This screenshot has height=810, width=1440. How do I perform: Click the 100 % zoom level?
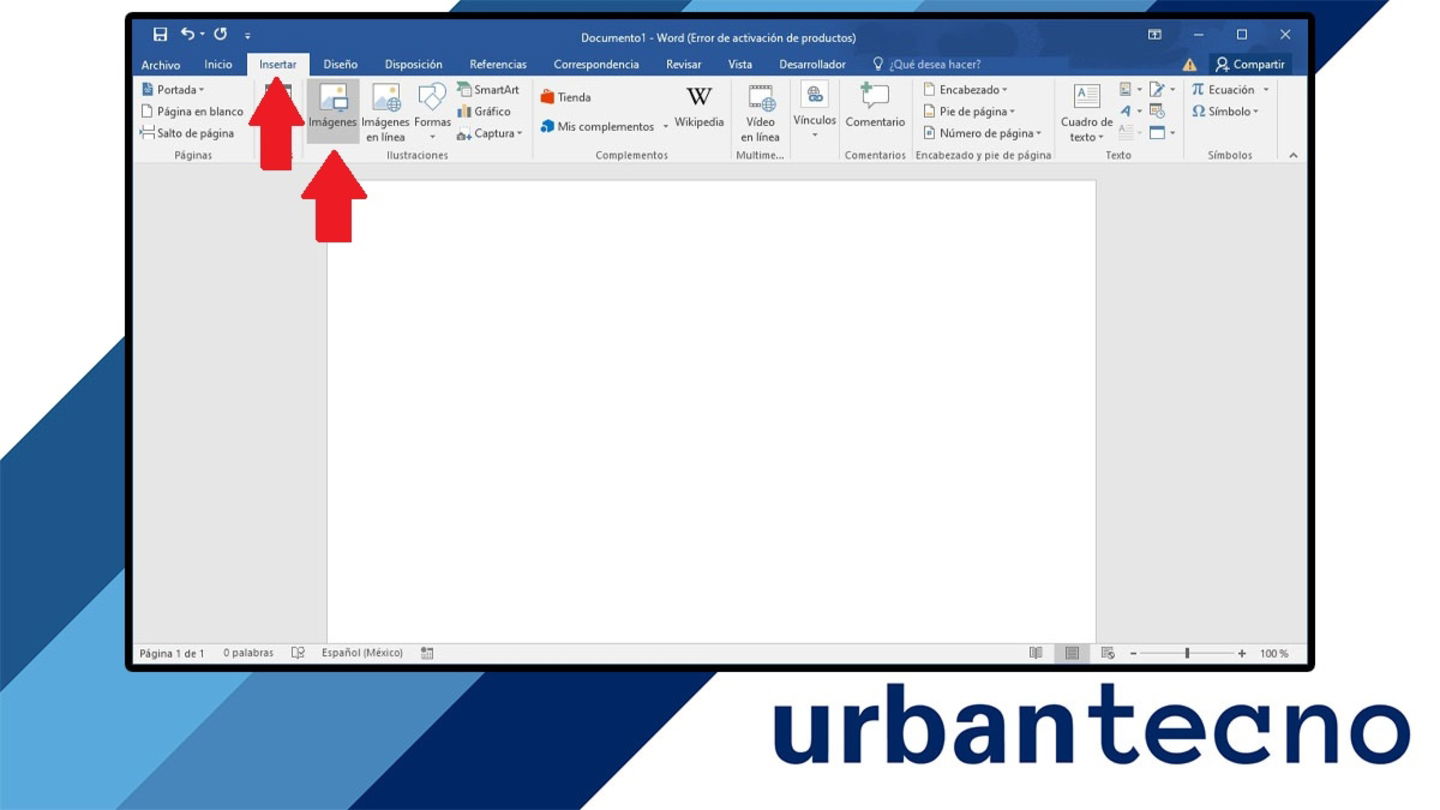[x=1274, y=653]
